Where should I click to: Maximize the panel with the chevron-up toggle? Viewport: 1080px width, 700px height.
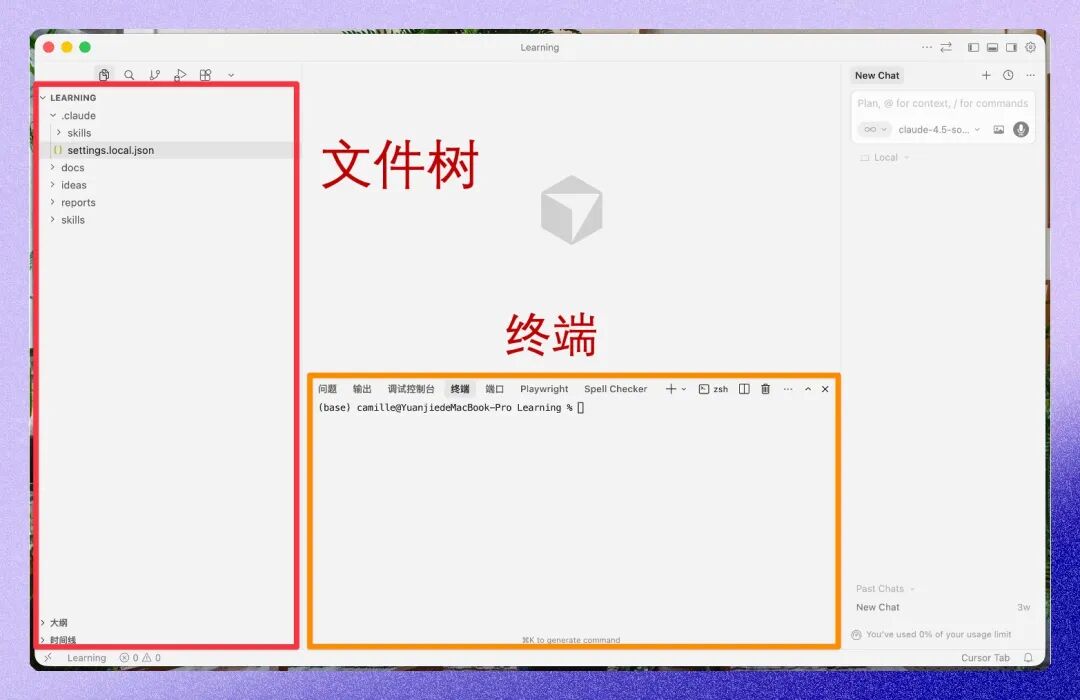[x=808, y=389]
